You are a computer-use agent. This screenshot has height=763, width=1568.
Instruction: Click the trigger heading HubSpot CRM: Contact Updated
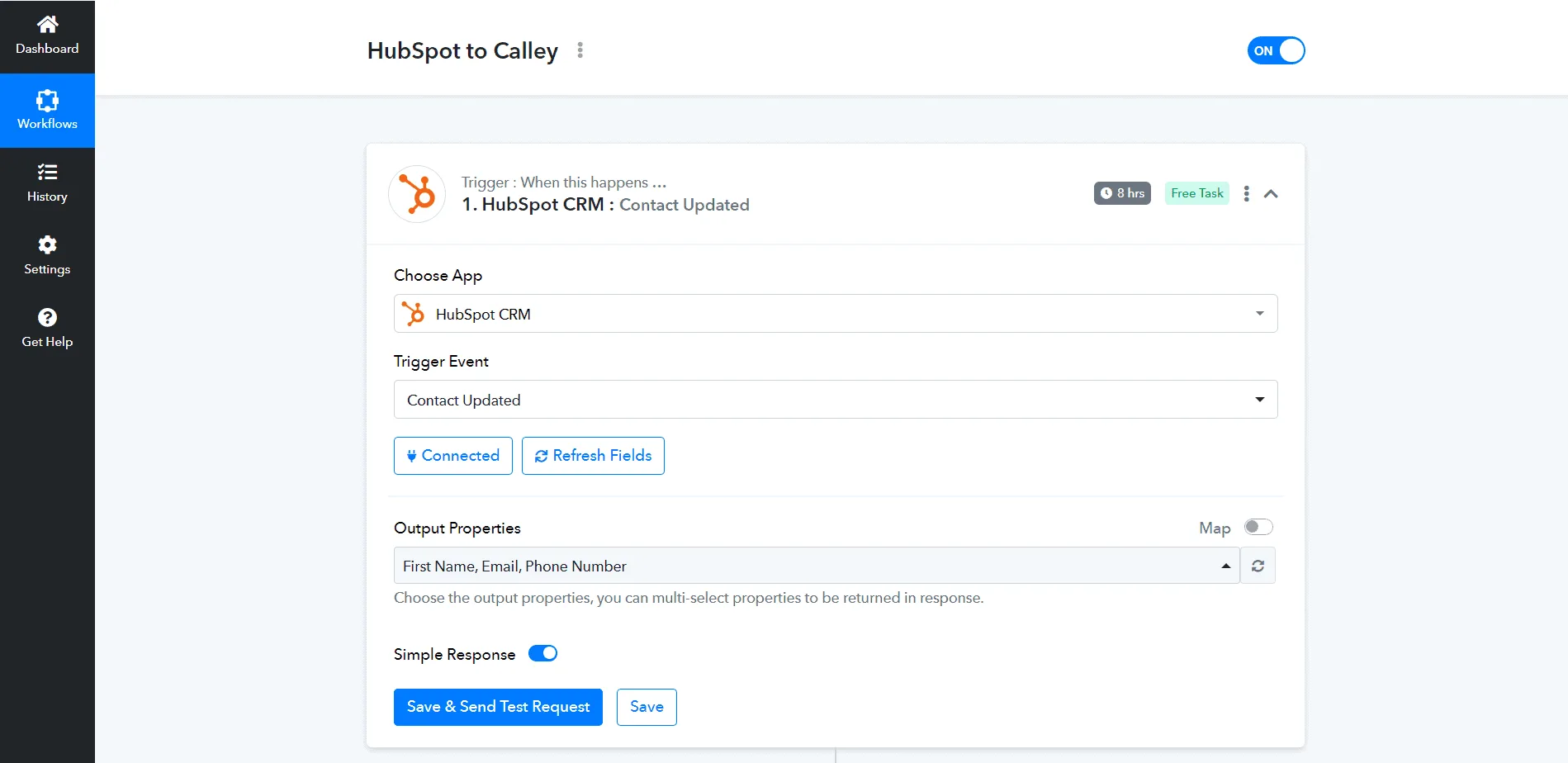pos(605,205)
